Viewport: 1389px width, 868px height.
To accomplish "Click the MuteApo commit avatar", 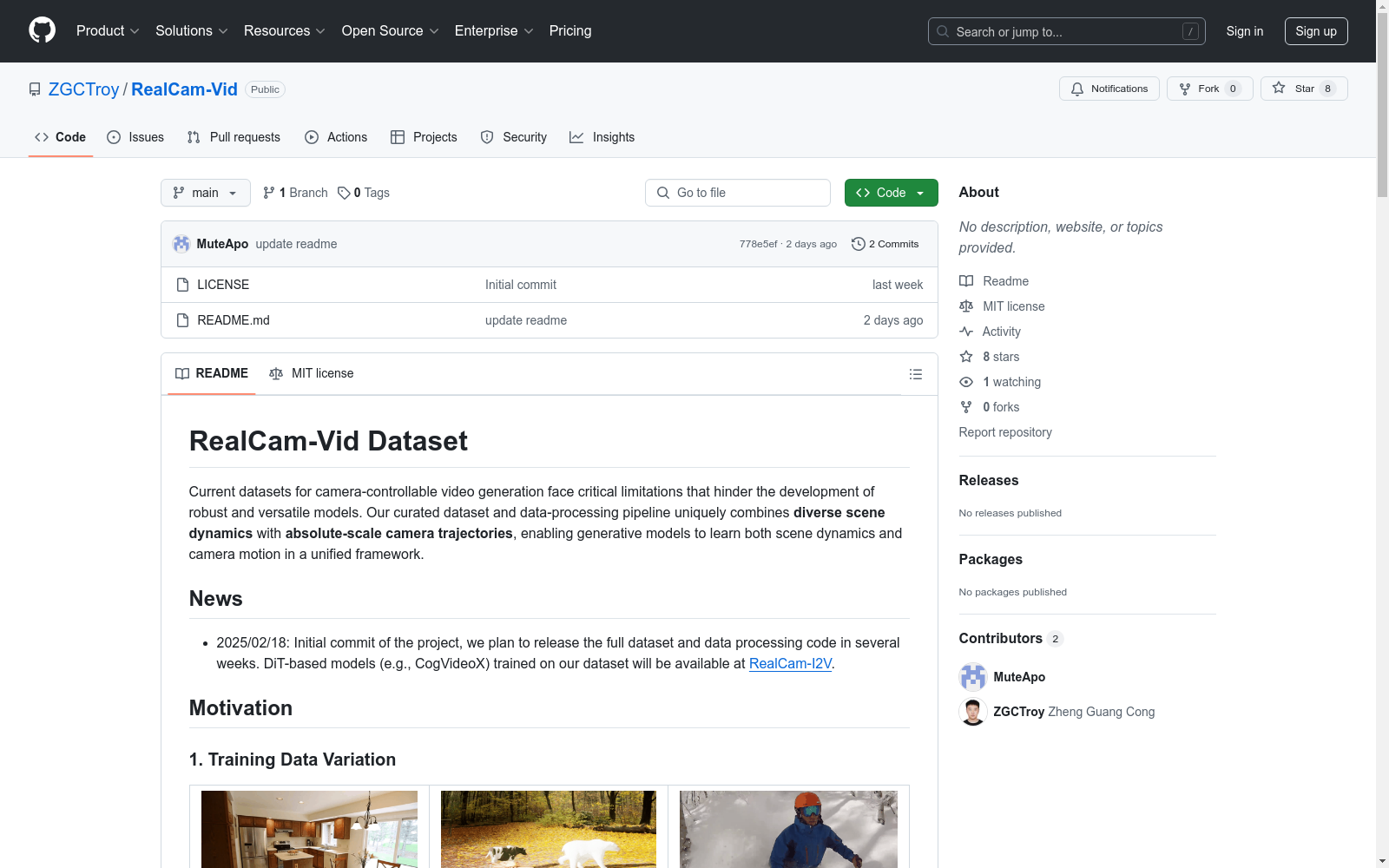I will click(181, 244).
